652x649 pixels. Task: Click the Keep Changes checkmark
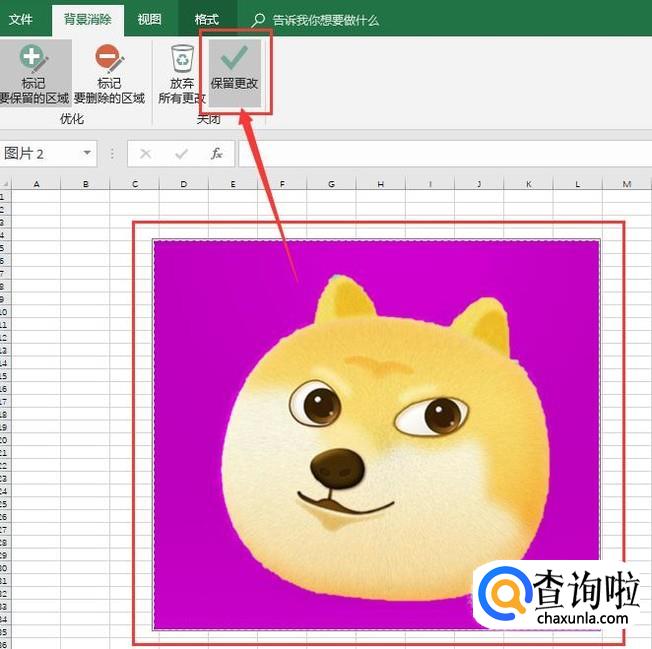[234, 69]
